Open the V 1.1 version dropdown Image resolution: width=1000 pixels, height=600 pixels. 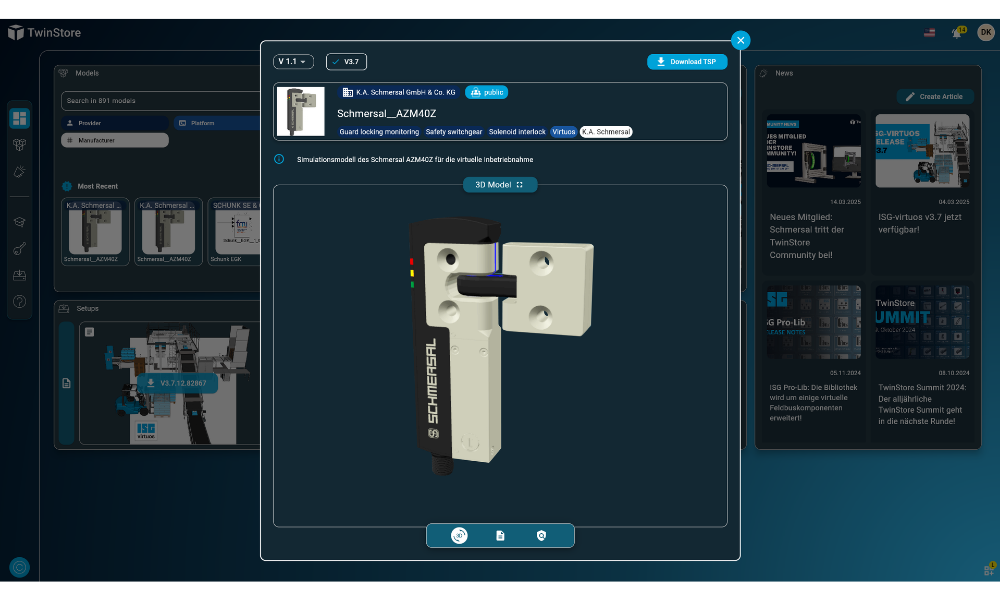293,62
